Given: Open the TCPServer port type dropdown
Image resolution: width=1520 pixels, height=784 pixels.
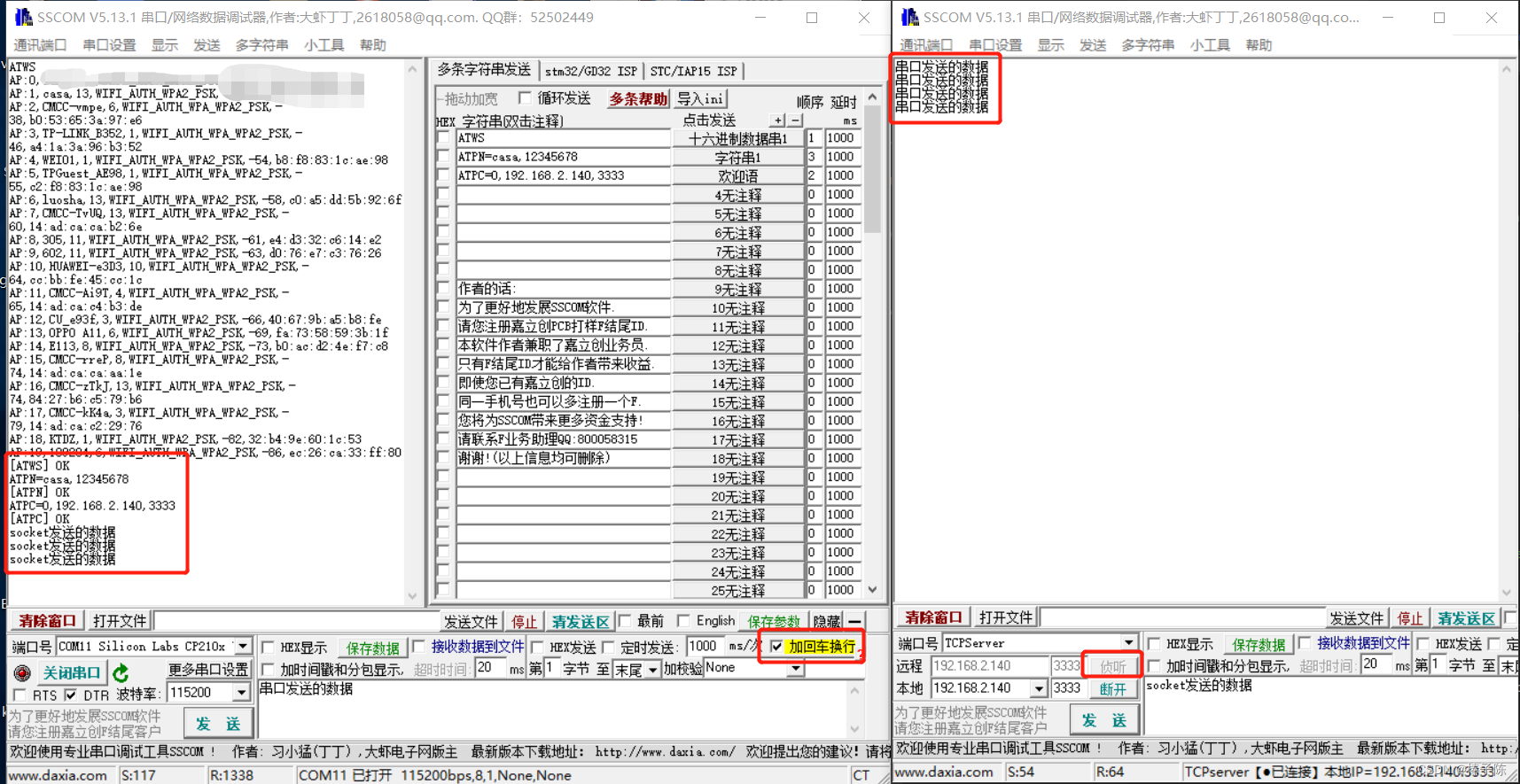Looking at the screenshot, I should (x=1128, y=643).
